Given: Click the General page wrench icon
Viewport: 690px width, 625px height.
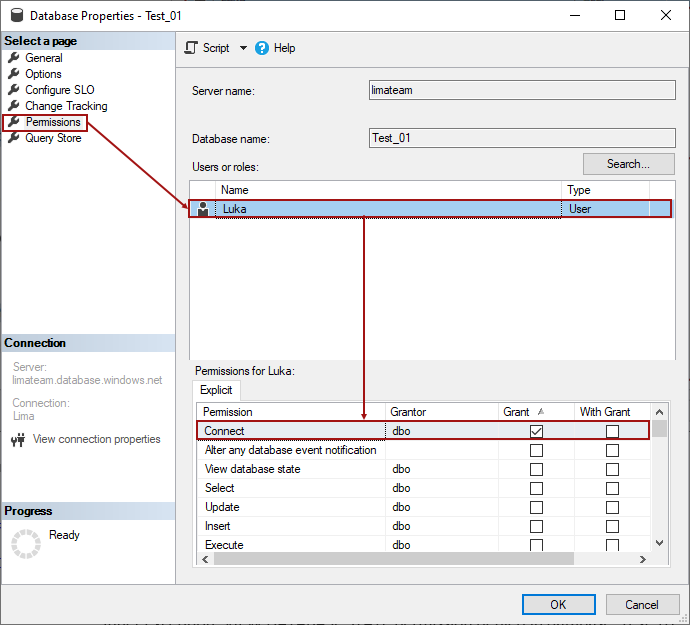Looking at the screenshot, I should 14,58.
